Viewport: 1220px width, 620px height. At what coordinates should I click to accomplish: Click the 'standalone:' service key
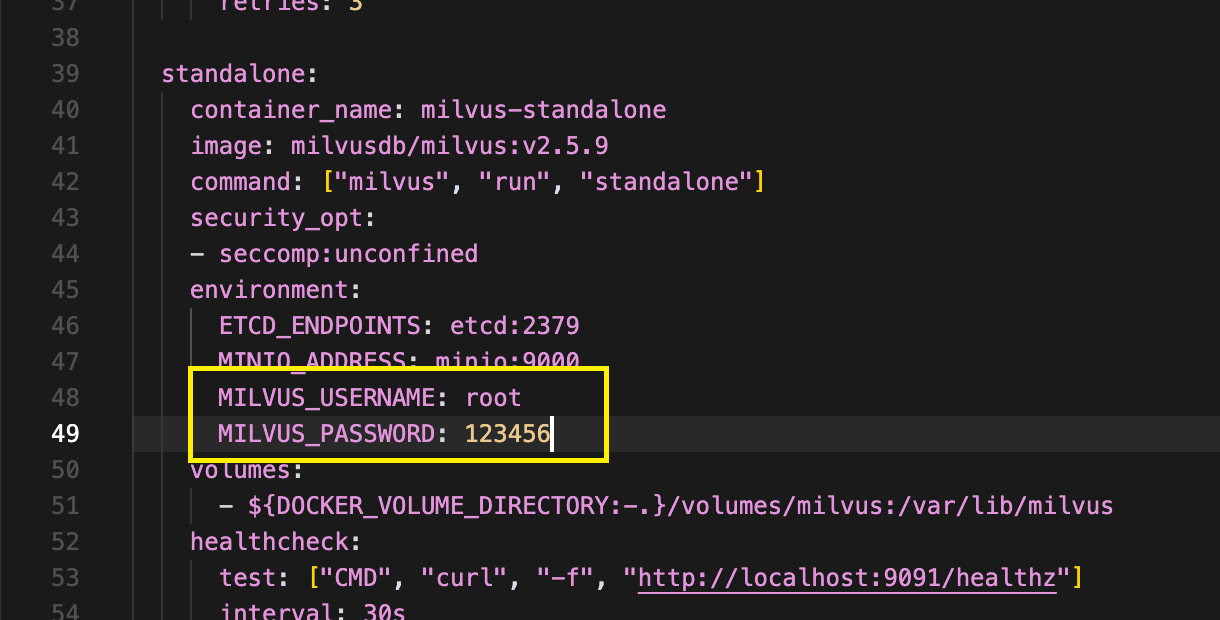[x=239, y=73]
